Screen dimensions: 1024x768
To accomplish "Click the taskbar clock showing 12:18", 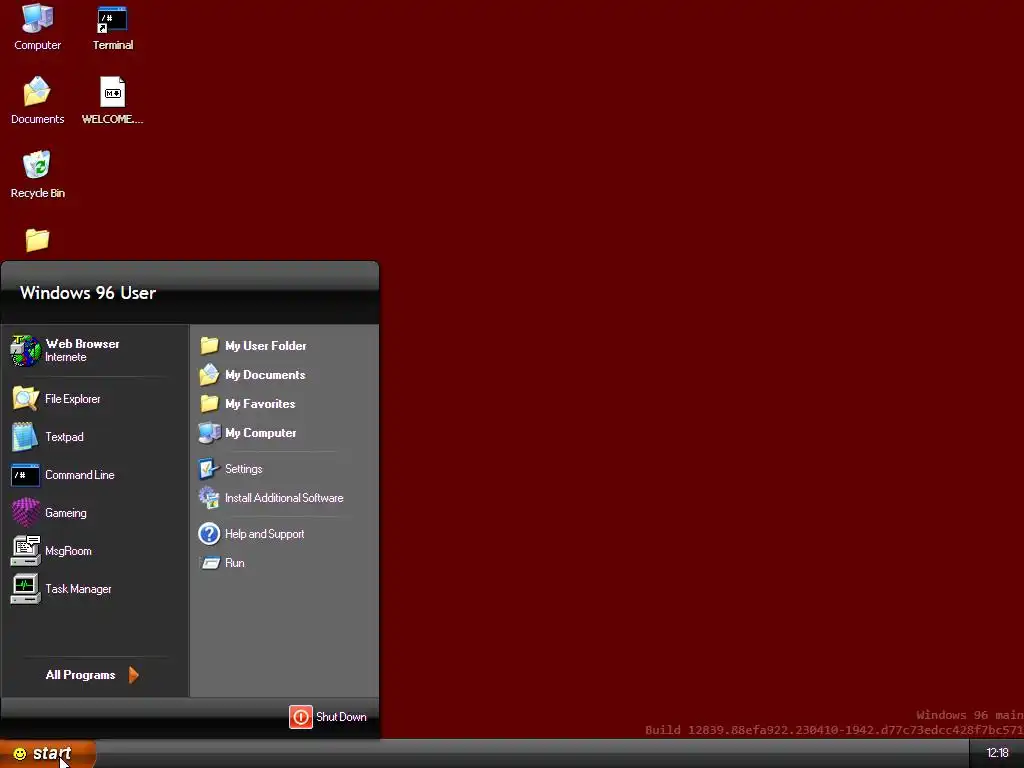I will 997,753.
